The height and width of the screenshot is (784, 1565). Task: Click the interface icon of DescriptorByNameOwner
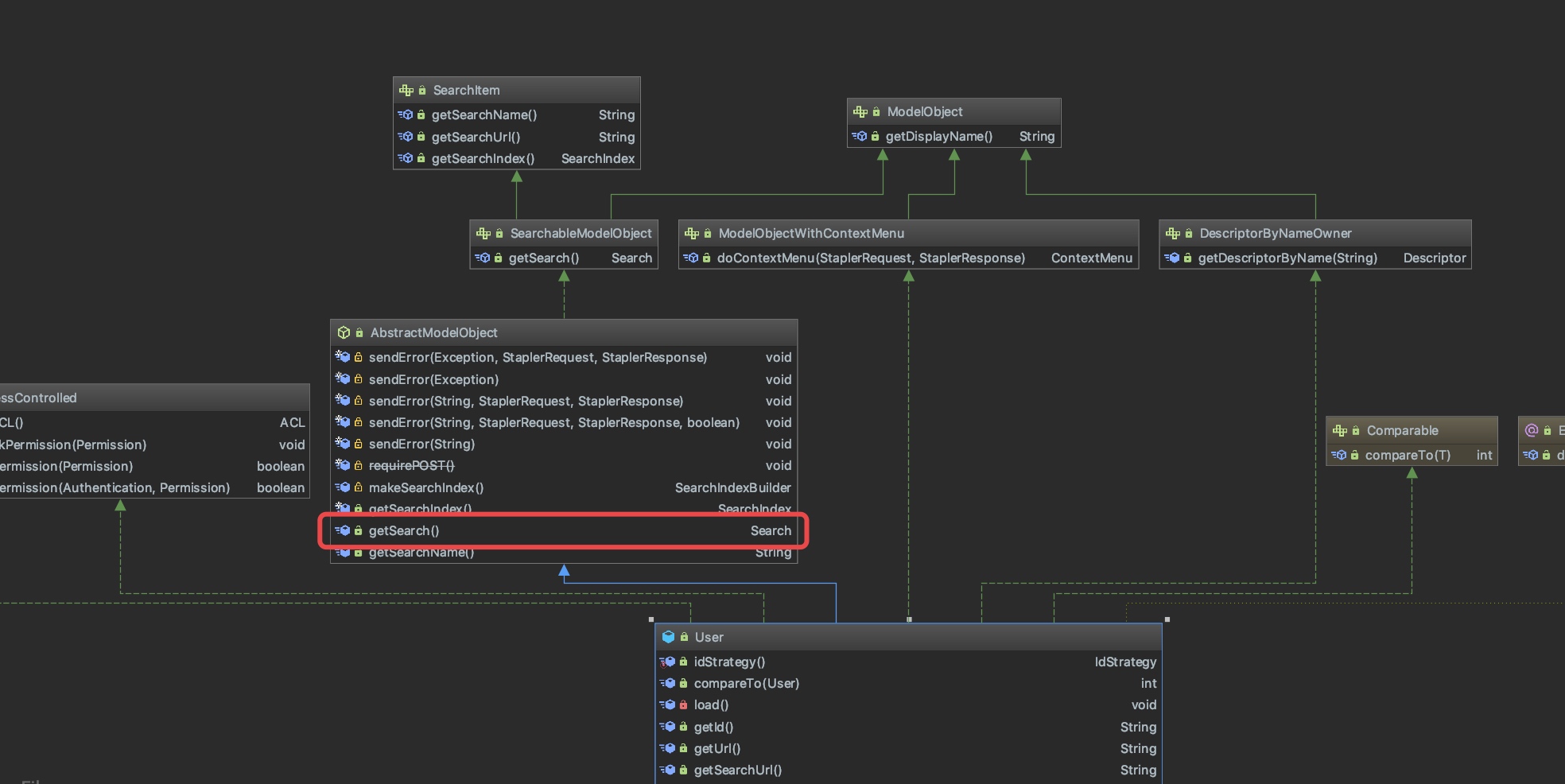click(1173, 234)
